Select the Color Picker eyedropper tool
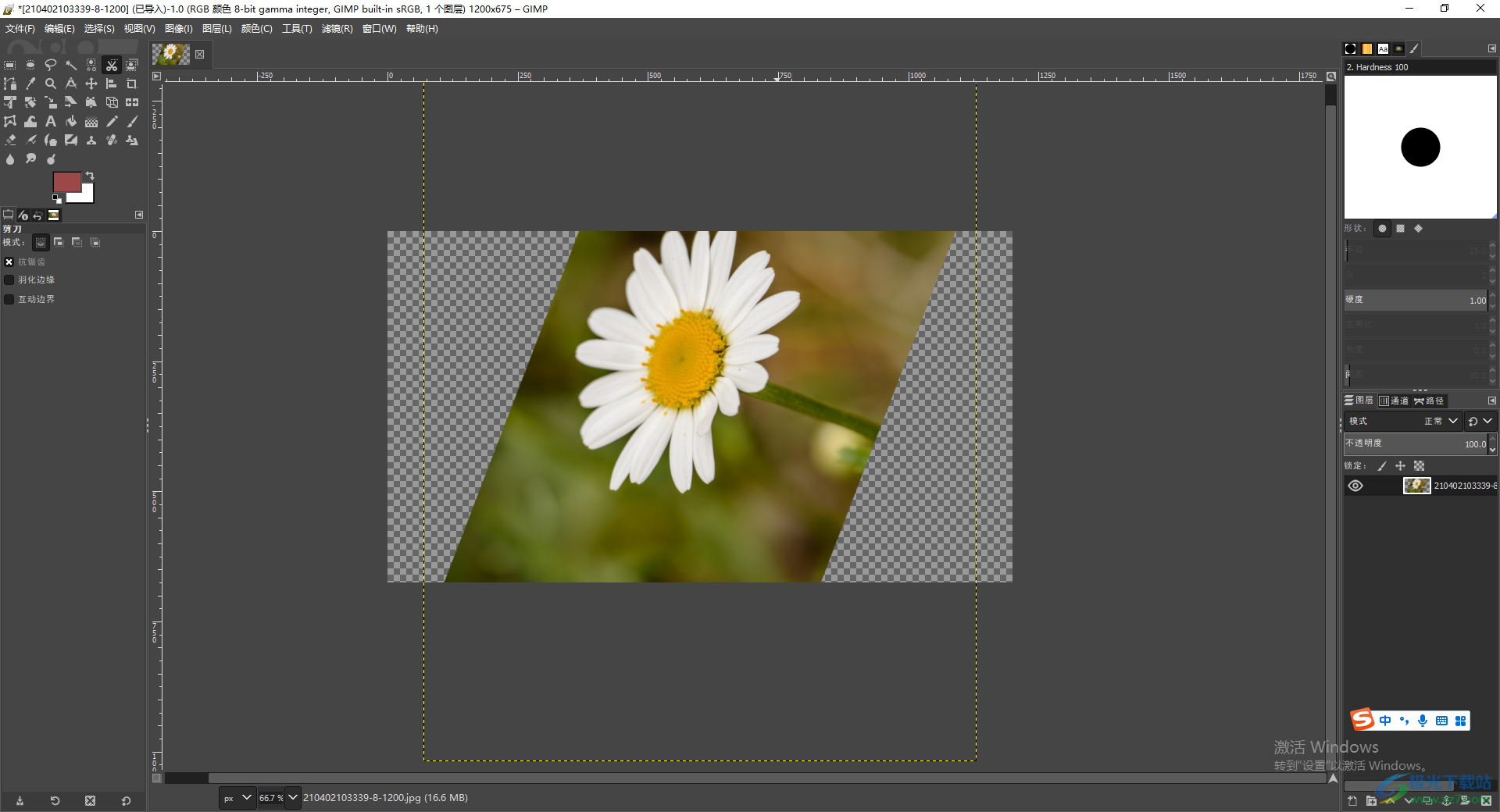Image resolution: width=1500 pixels, height=812 pixels. pos(30,84)
